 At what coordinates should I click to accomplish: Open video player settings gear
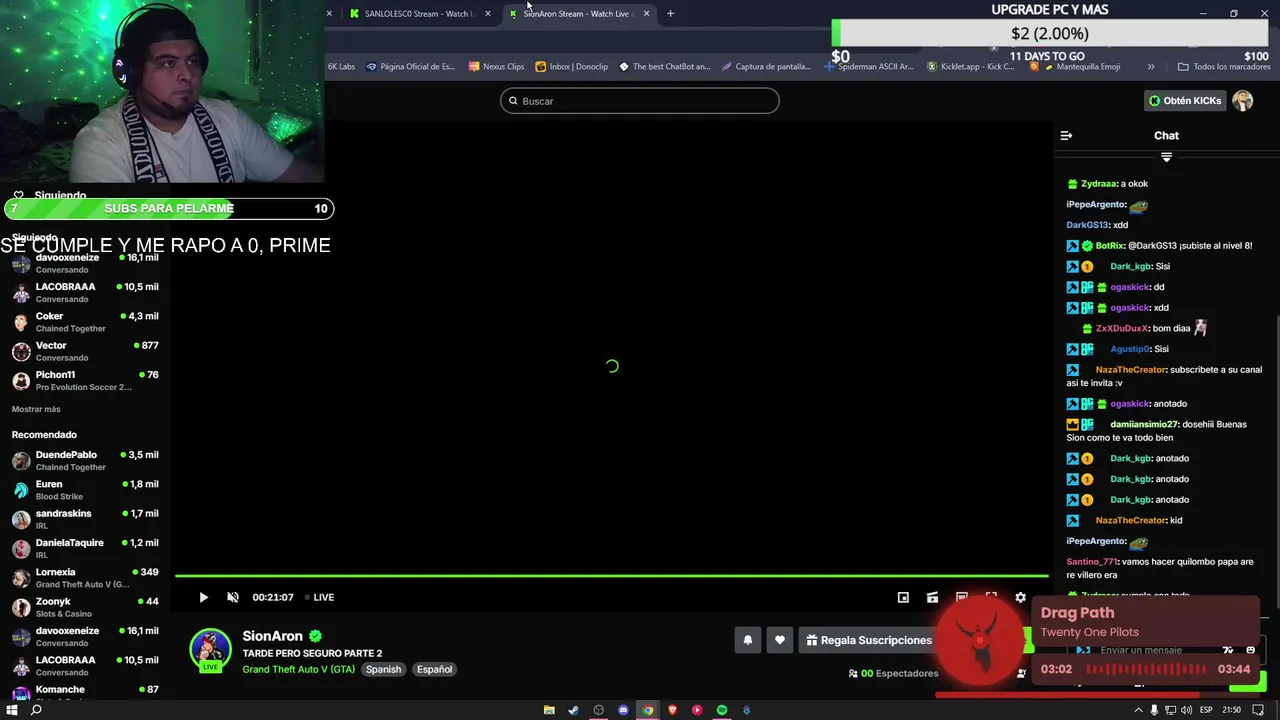(1020, 597)
